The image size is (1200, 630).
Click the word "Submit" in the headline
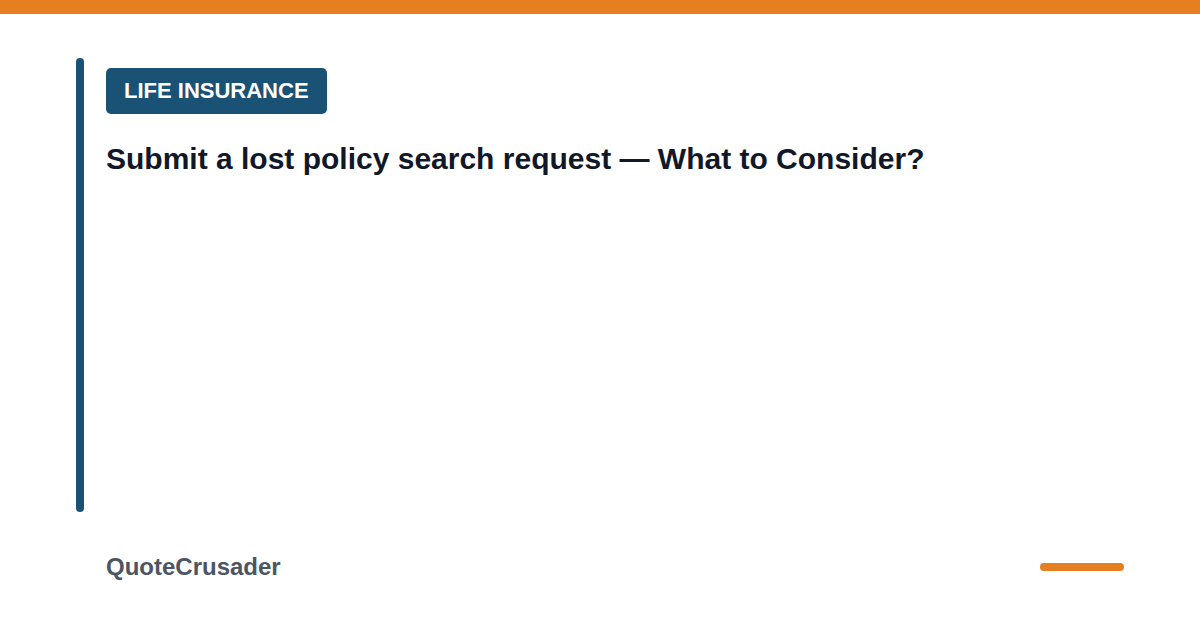[x=157, y=159]
